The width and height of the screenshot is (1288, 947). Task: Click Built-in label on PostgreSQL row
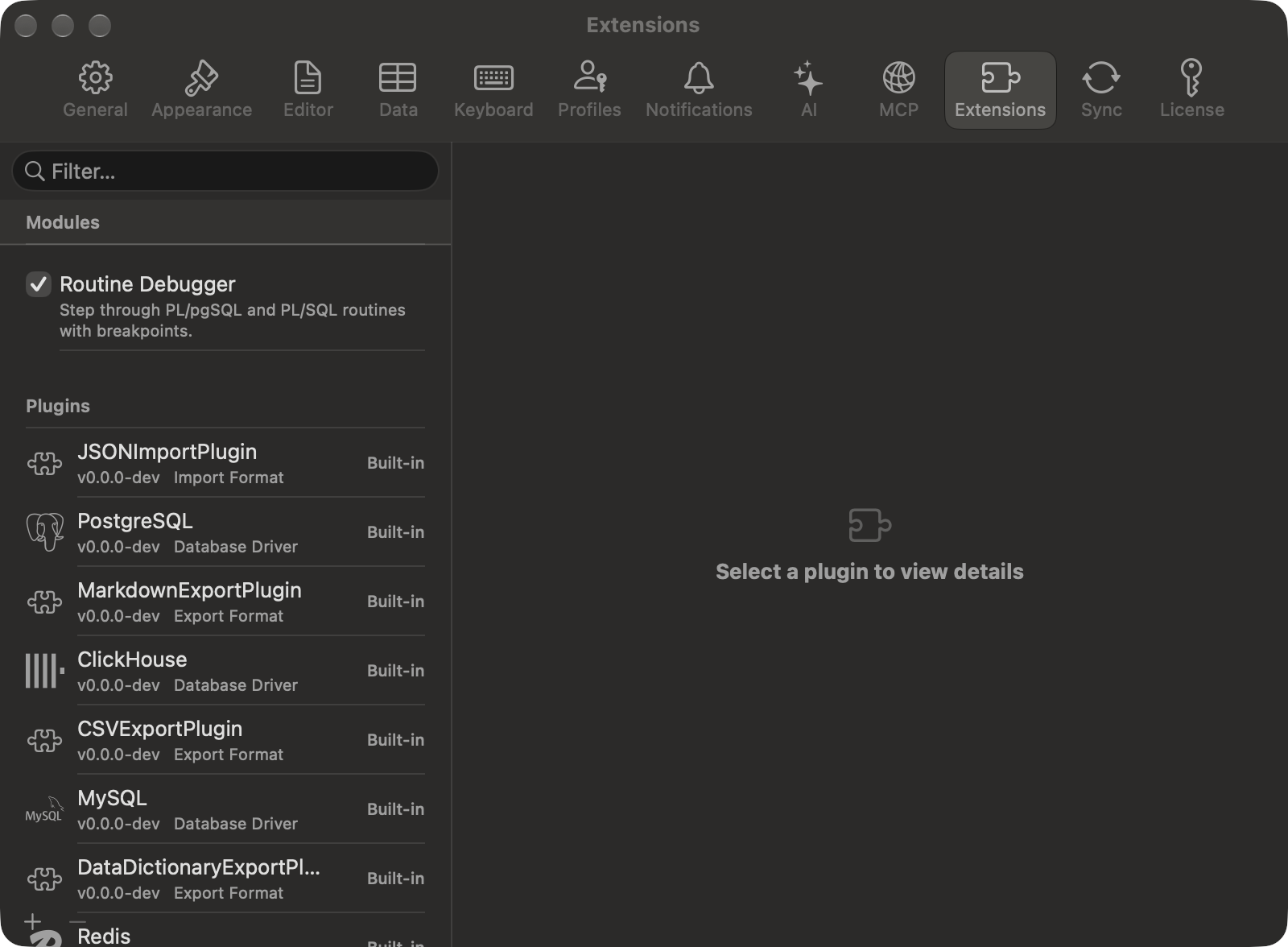click(395, 532)
